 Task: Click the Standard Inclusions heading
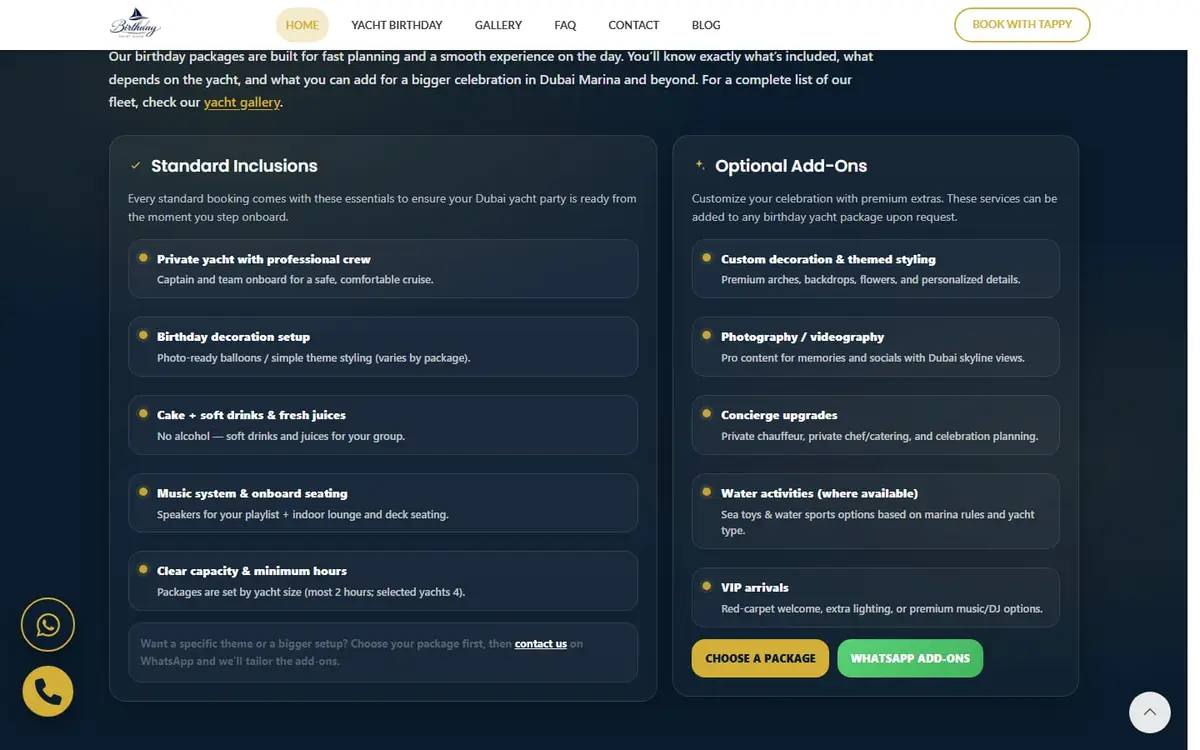tap(234, 166)
